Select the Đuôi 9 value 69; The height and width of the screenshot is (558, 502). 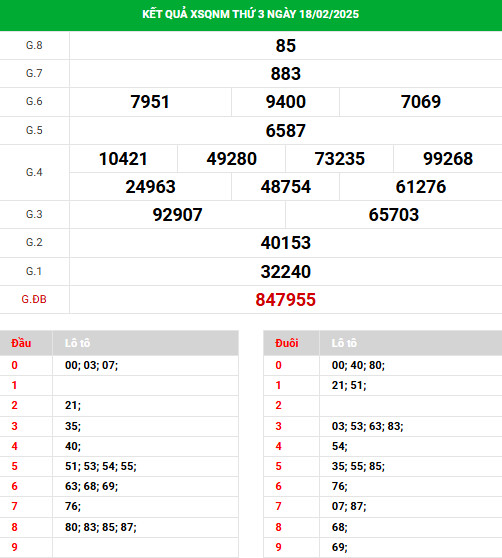click(x=340, y=547)
